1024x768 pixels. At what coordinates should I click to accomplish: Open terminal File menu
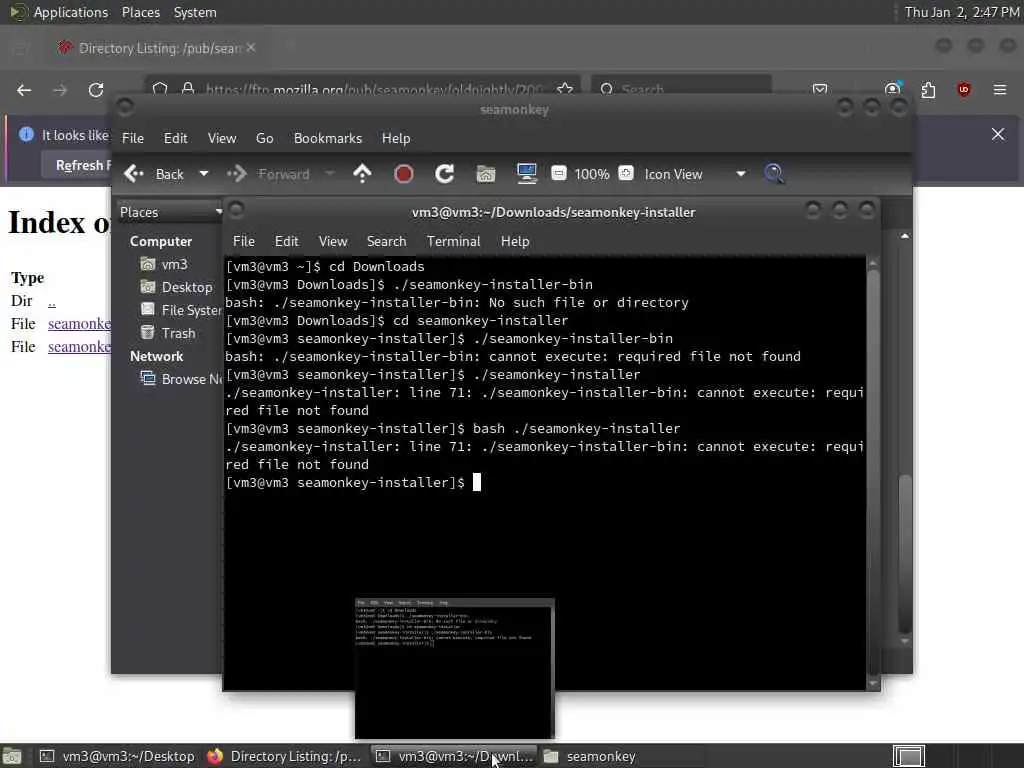[x=244, y=242]
